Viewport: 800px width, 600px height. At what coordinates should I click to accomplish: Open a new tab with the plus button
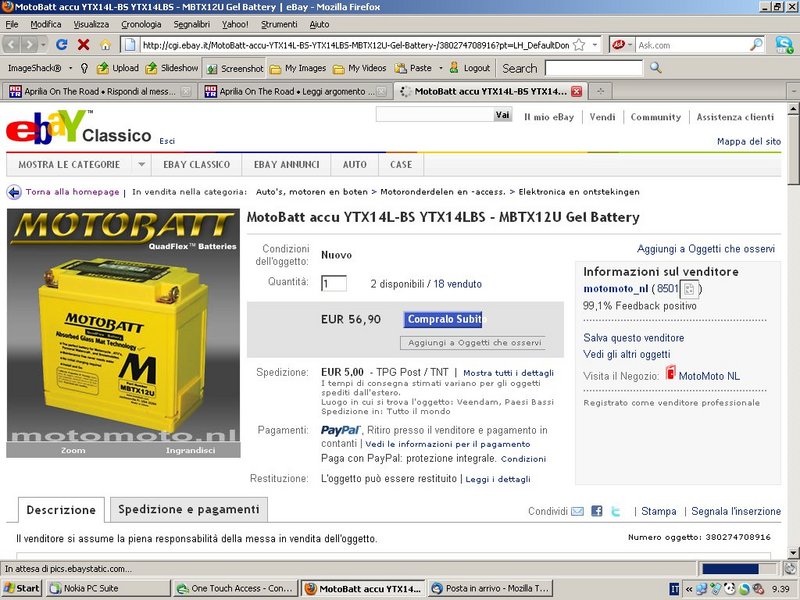pyautogui.click(x=601, y=91)
